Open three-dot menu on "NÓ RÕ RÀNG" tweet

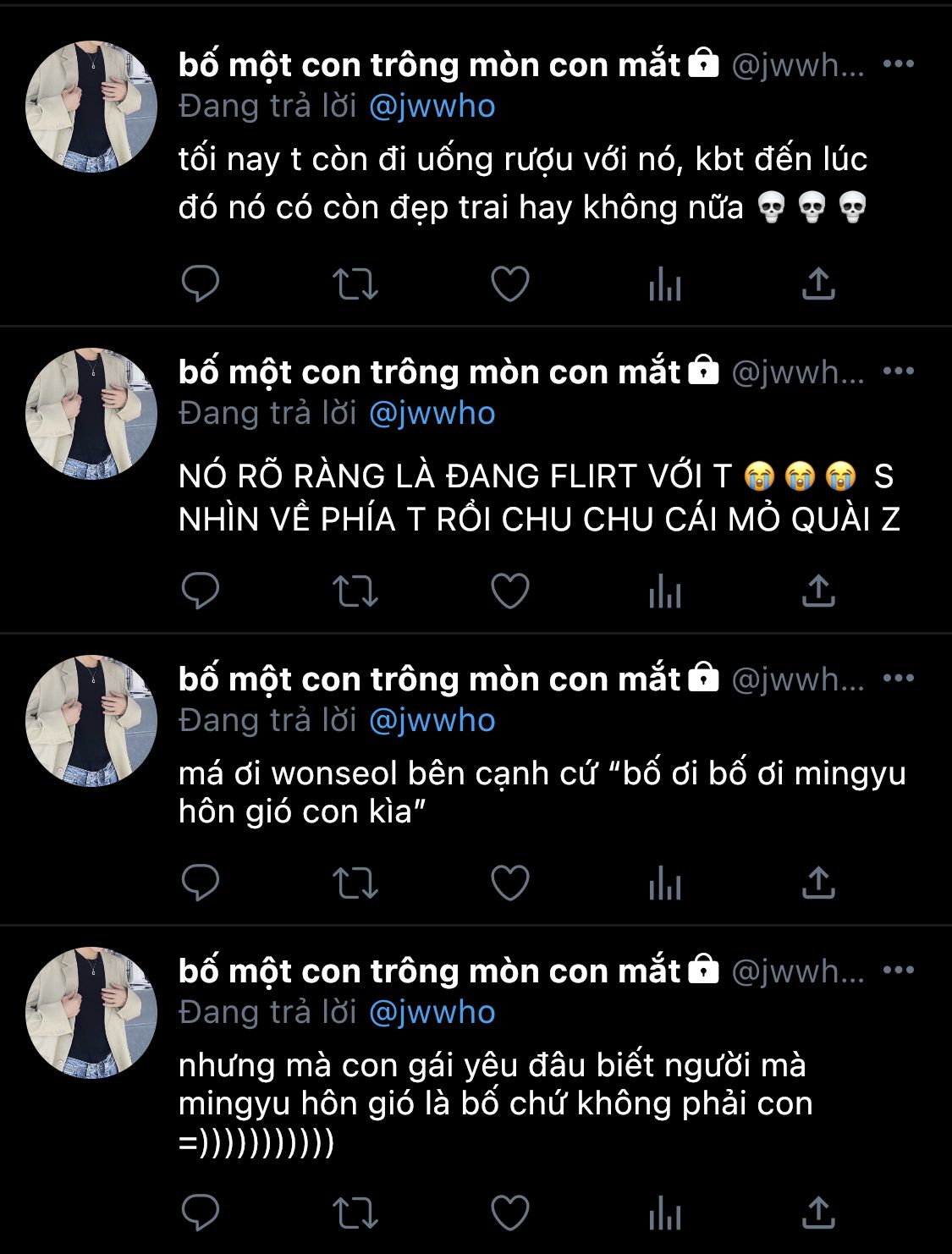coord(899,371)
